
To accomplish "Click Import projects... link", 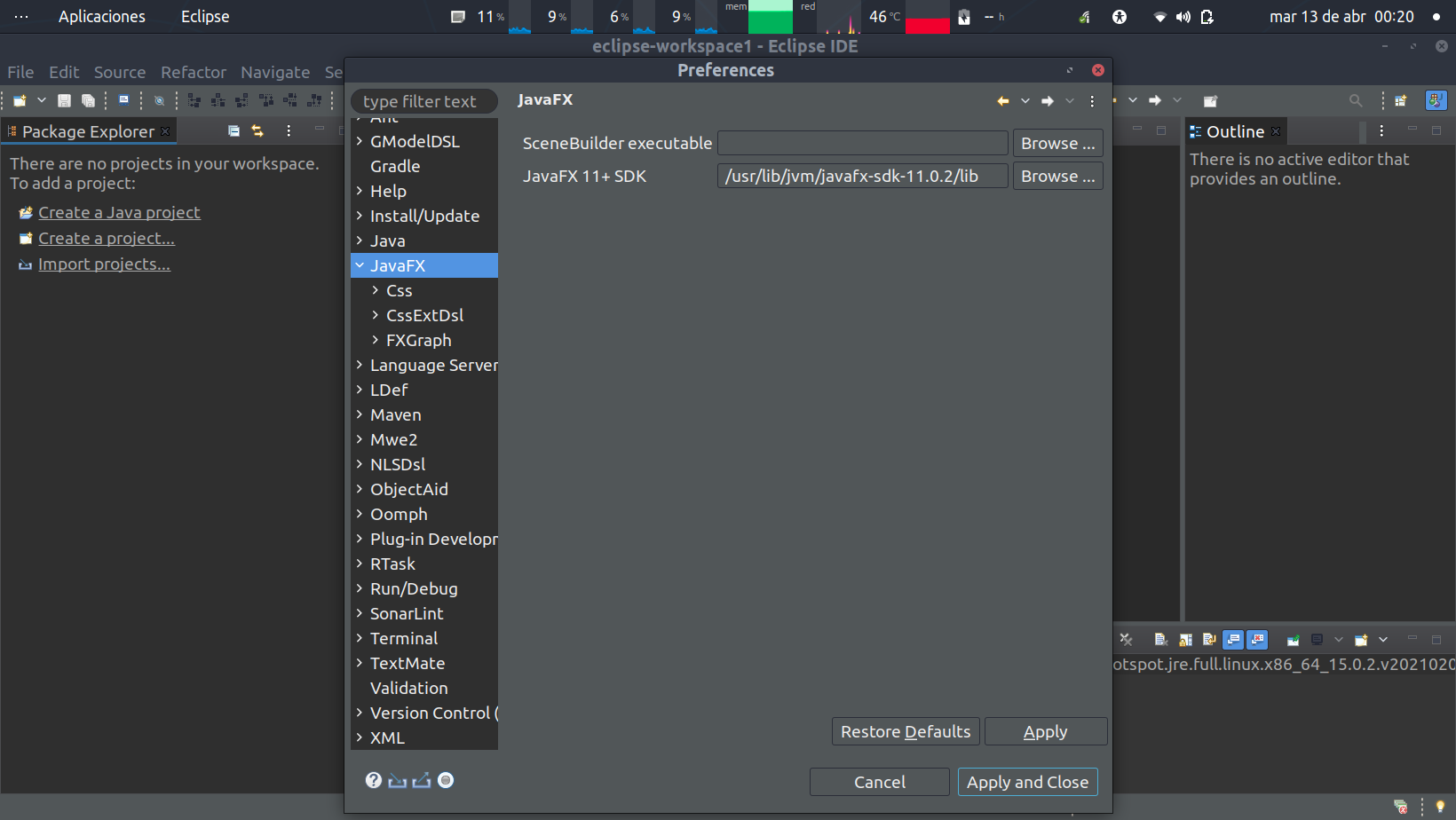I will 104,264.
